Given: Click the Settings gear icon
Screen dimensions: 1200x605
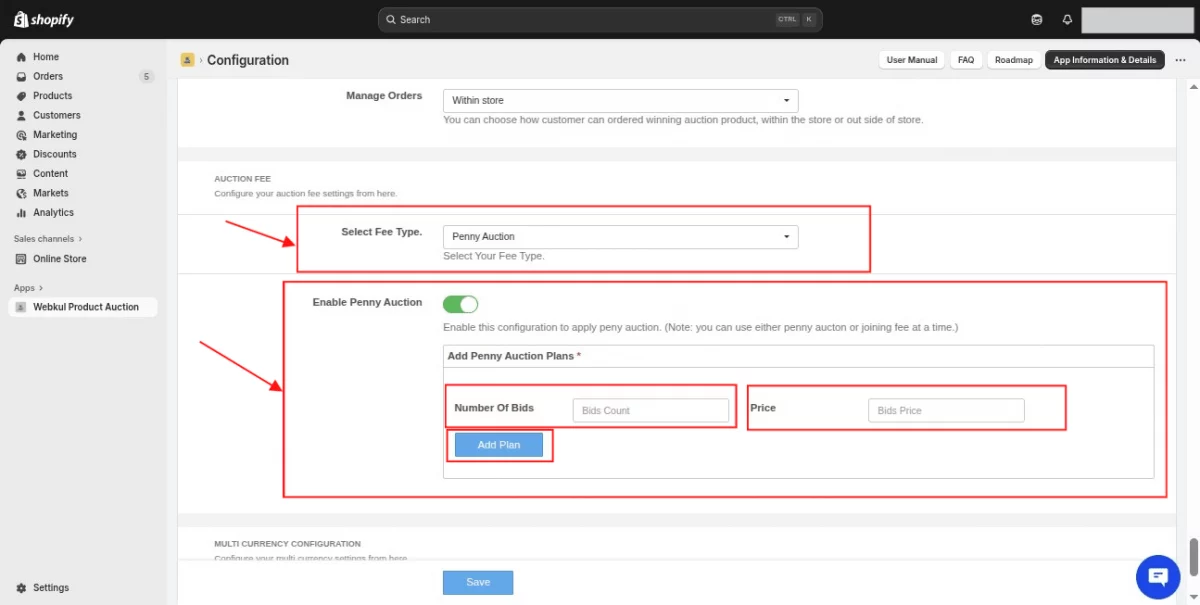Looking at the screenshot, I should click(22, 588).
